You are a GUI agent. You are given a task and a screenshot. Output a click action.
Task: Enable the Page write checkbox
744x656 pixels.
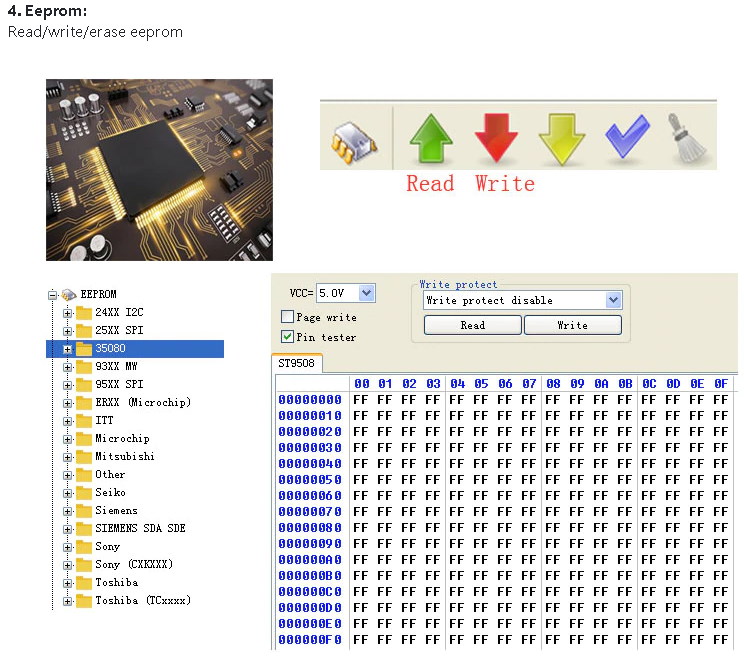(287, 316)
